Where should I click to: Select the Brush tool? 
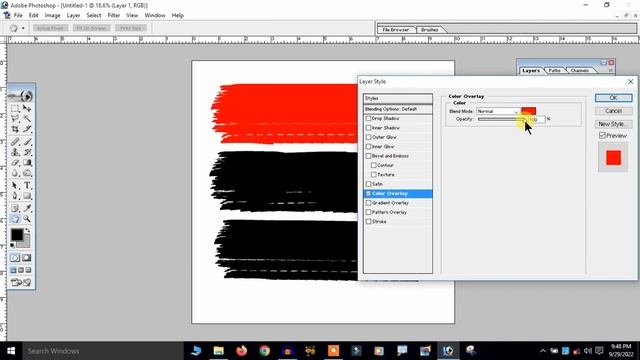click(27, 142)
